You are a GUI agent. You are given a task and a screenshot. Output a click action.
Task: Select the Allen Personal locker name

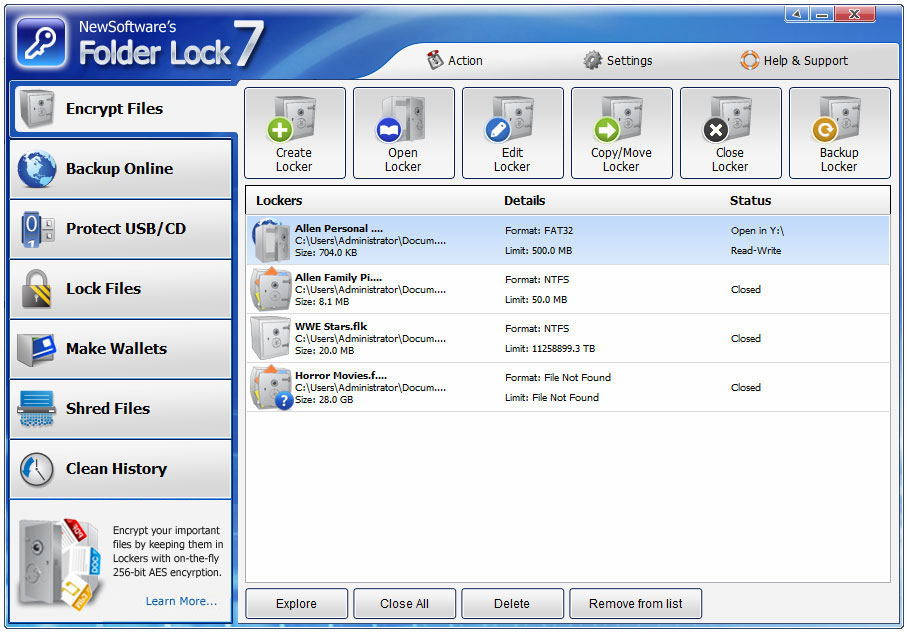(339, 229)
